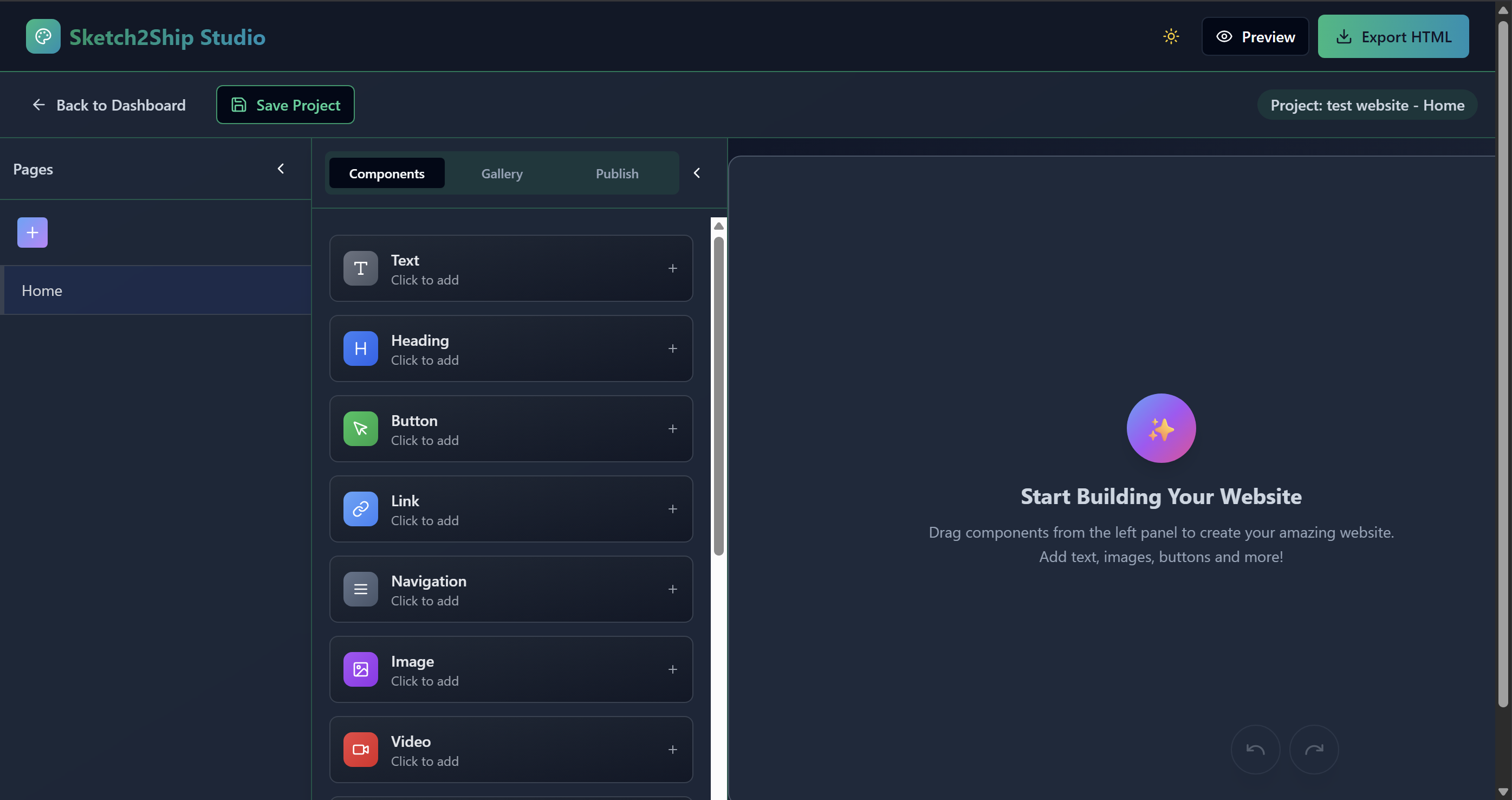Click the Sketch2Ship palette logo icon
This screenshot has height=800, width=1512.
(43, 36)
